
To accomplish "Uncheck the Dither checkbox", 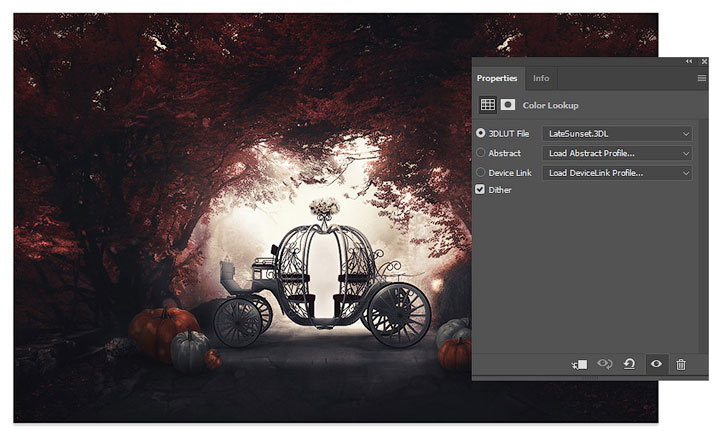I will [480, 190].
